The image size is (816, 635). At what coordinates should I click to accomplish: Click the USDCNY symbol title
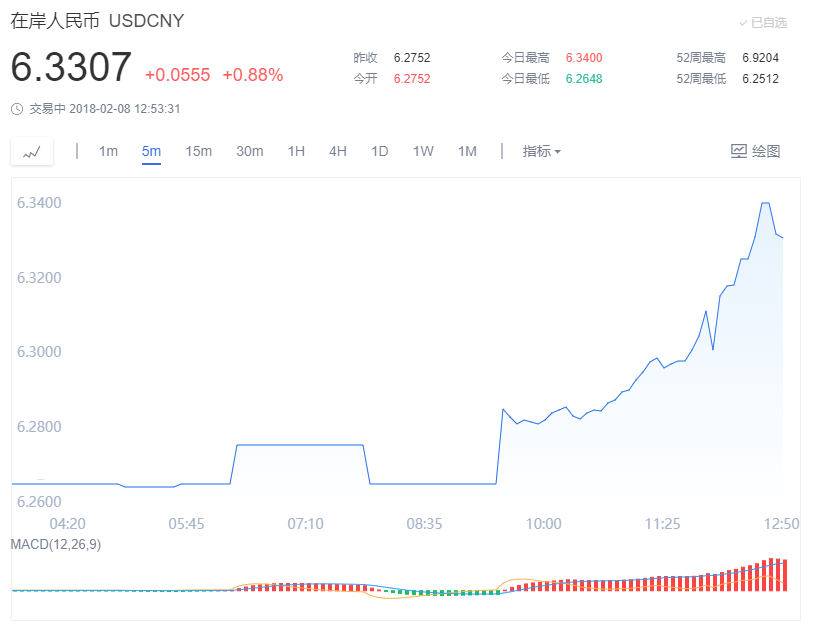(x=146, y=21)
